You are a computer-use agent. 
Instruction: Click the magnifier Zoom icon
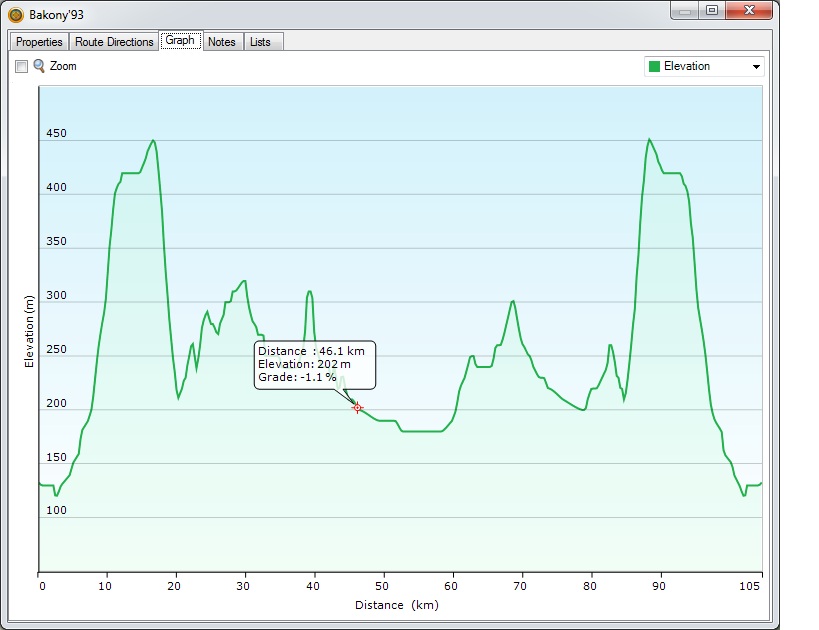click(39, 66)
